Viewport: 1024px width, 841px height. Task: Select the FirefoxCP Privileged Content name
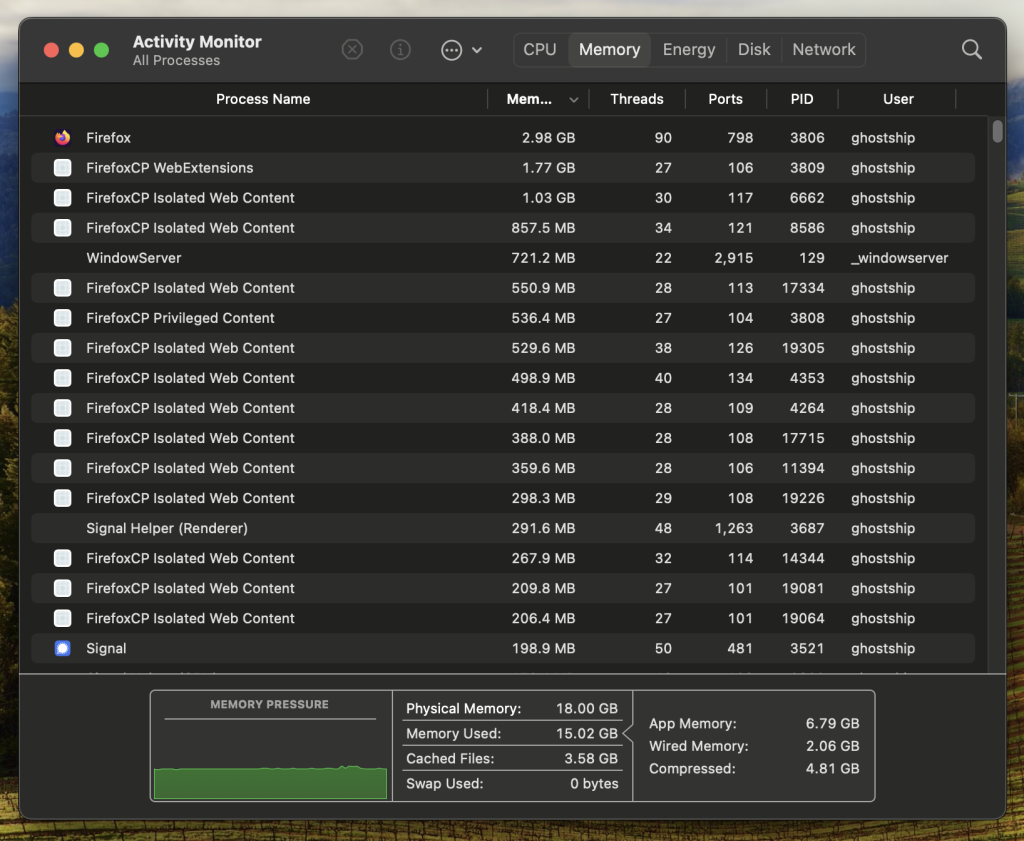pyautogui.click(x=180, y=318)
